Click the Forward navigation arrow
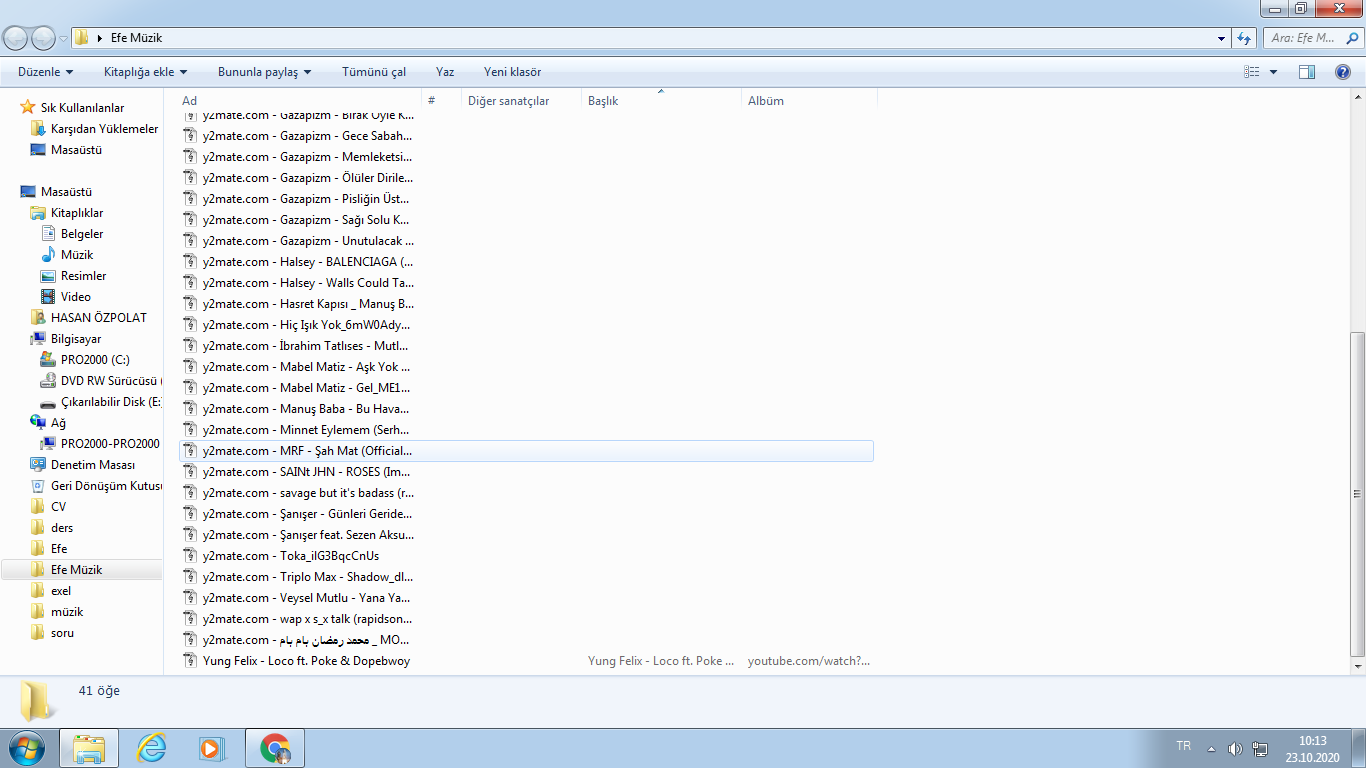The height and width of the screenshot is (768, 1366). pos(44,38)
